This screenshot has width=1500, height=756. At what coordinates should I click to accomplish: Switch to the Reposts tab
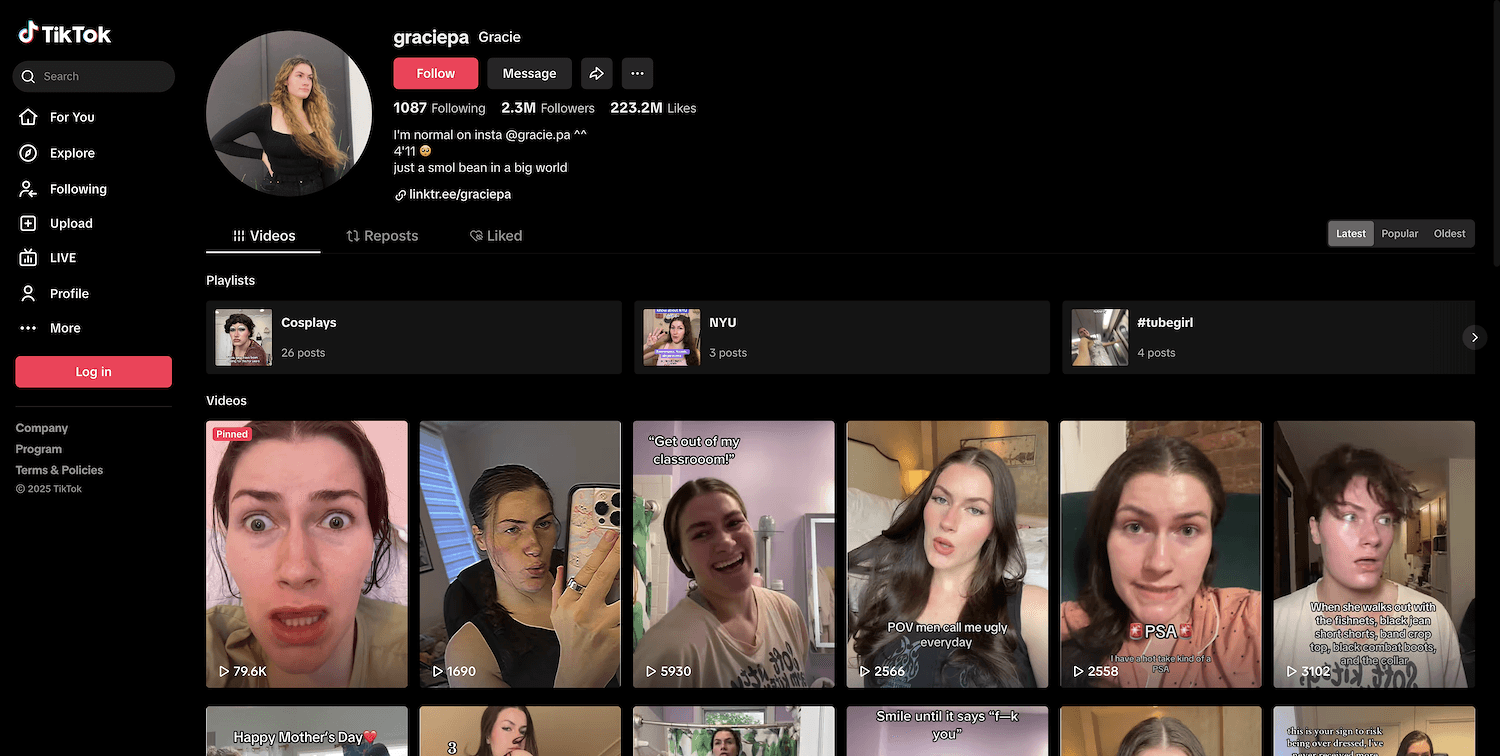click(x=382, y=236)
